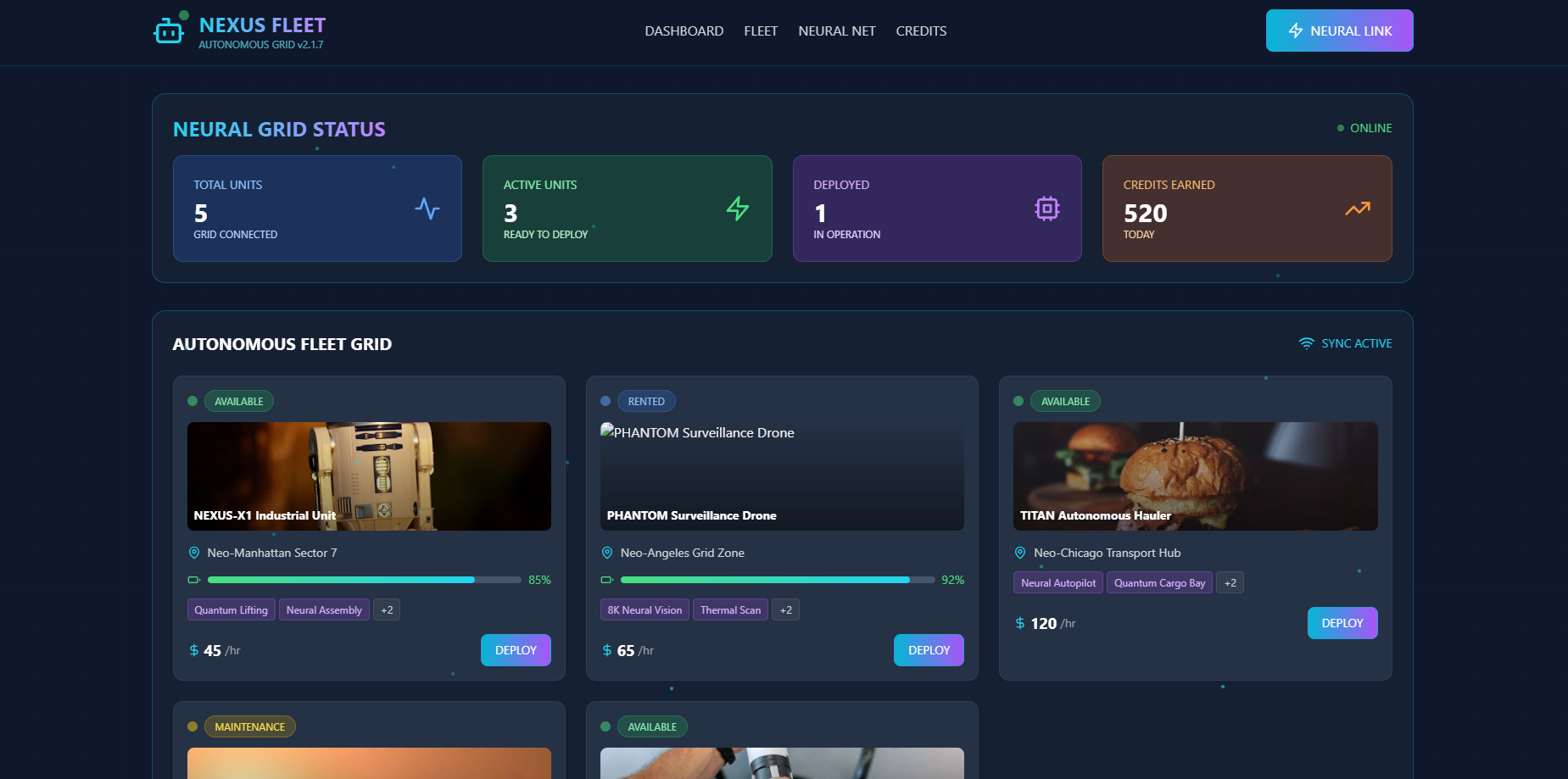Click the Quantum Lifting tag
The height and width of the screenshot is (779, 1568).
click(231, 610)
